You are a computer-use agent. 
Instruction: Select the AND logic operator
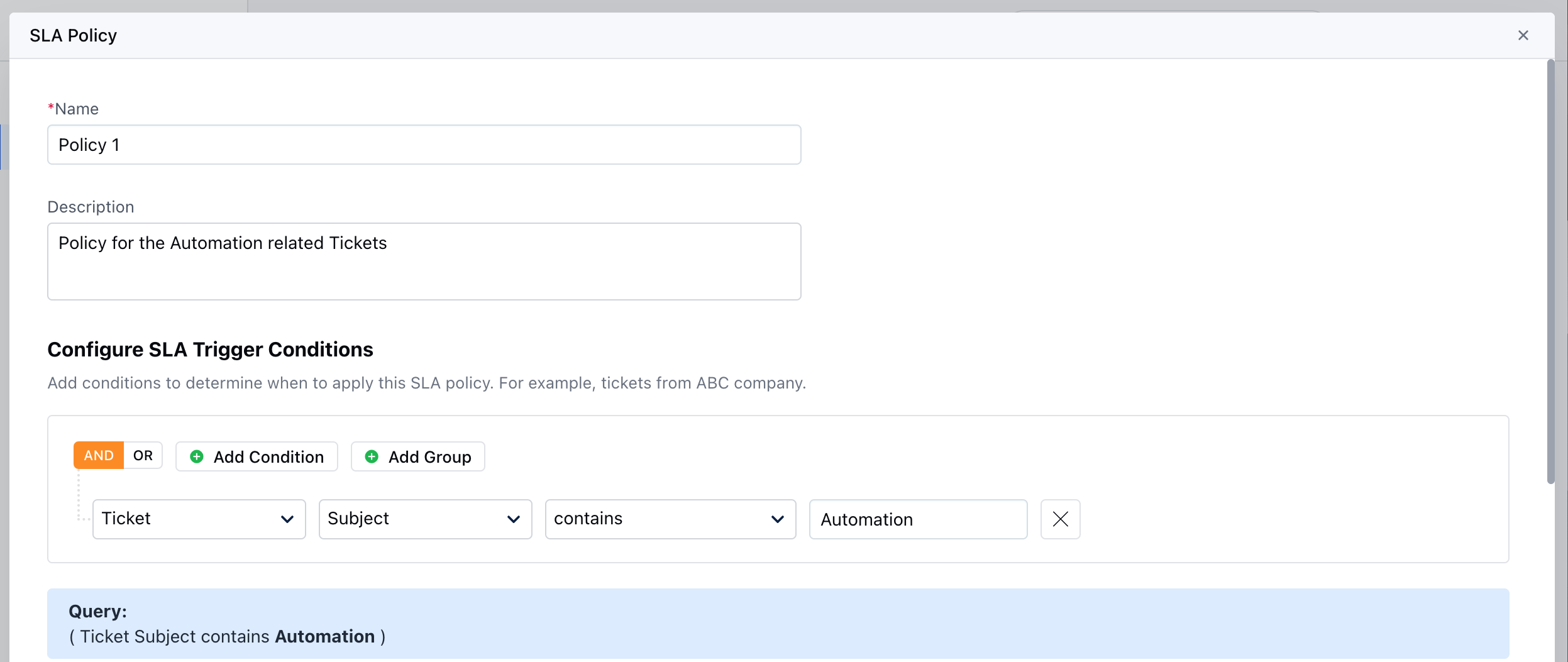click(x=99, y=456)
